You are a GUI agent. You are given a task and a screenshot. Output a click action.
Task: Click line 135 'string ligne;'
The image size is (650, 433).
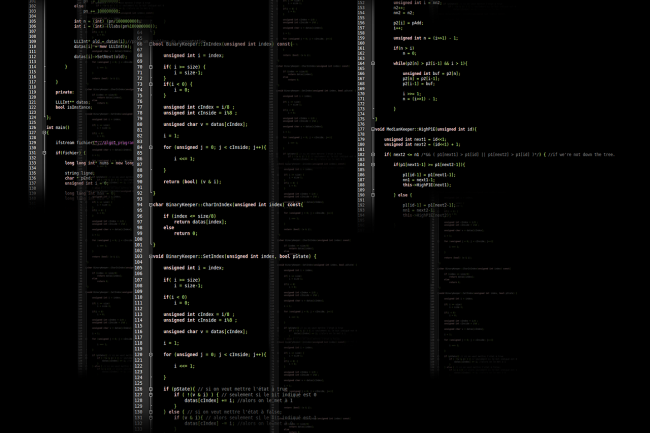[x=80, y=173]
